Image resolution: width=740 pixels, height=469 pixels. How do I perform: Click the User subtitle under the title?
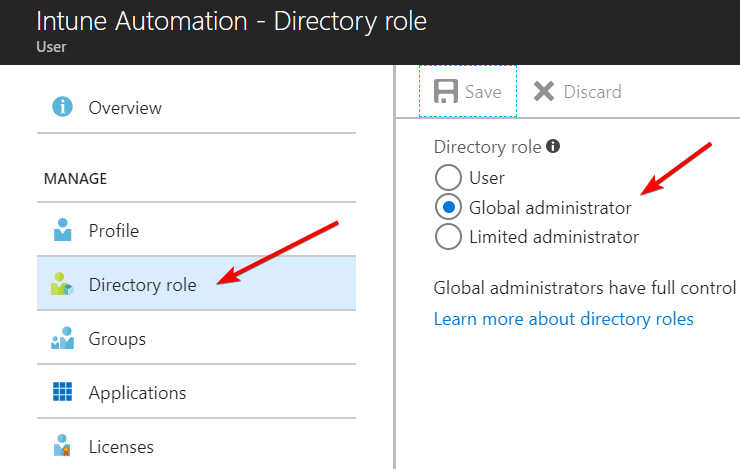pyautogui.click(x=51, y=47)
